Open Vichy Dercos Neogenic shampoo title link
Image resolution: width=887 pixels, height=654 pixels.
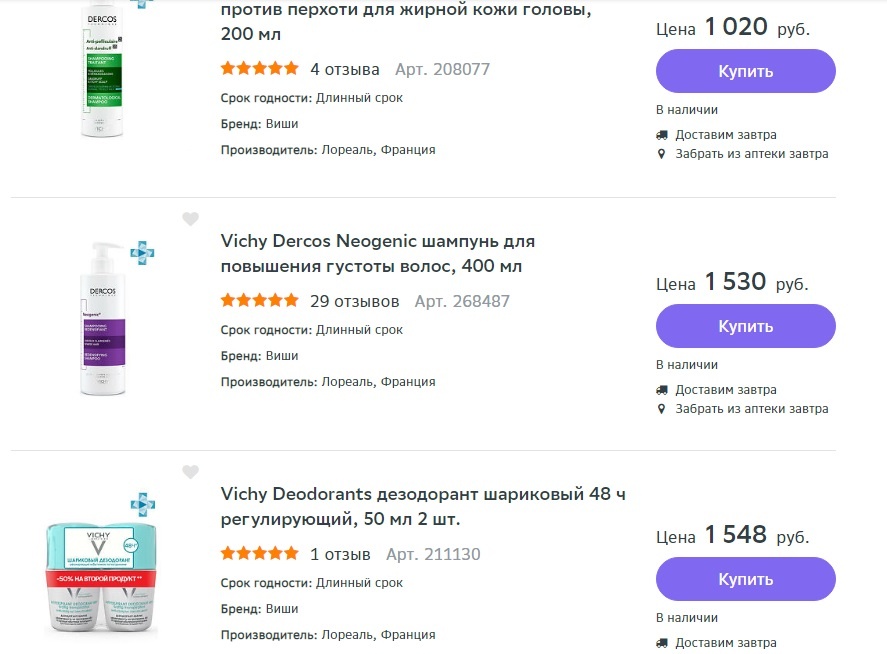point(377,253)
